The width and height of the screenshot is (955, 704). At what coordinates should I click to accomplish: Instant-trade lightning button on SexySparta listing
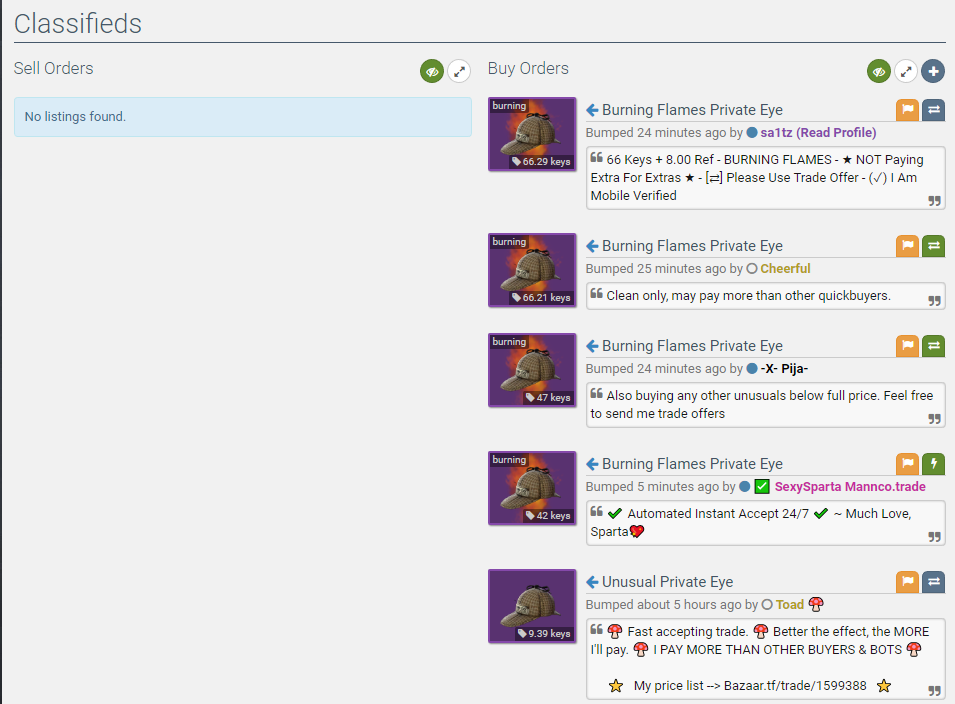point(934,464)
